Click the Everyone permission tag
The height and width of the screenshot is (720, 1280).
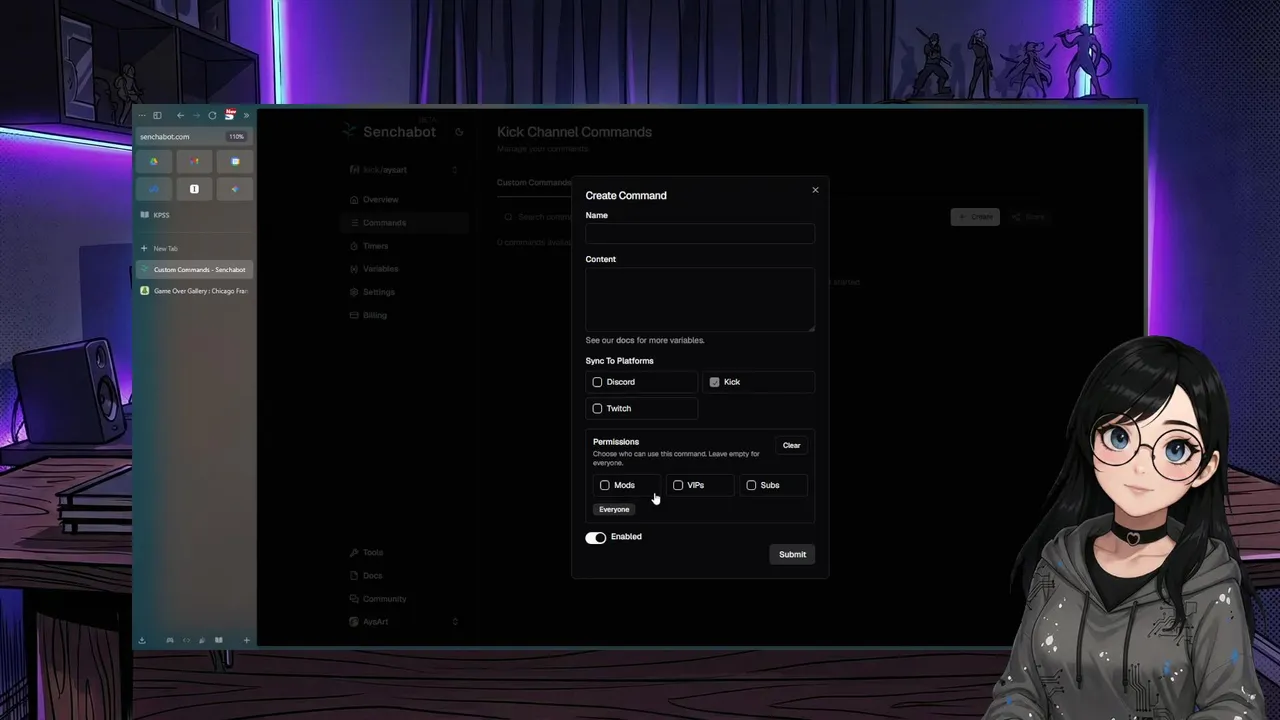pos(614,509)
